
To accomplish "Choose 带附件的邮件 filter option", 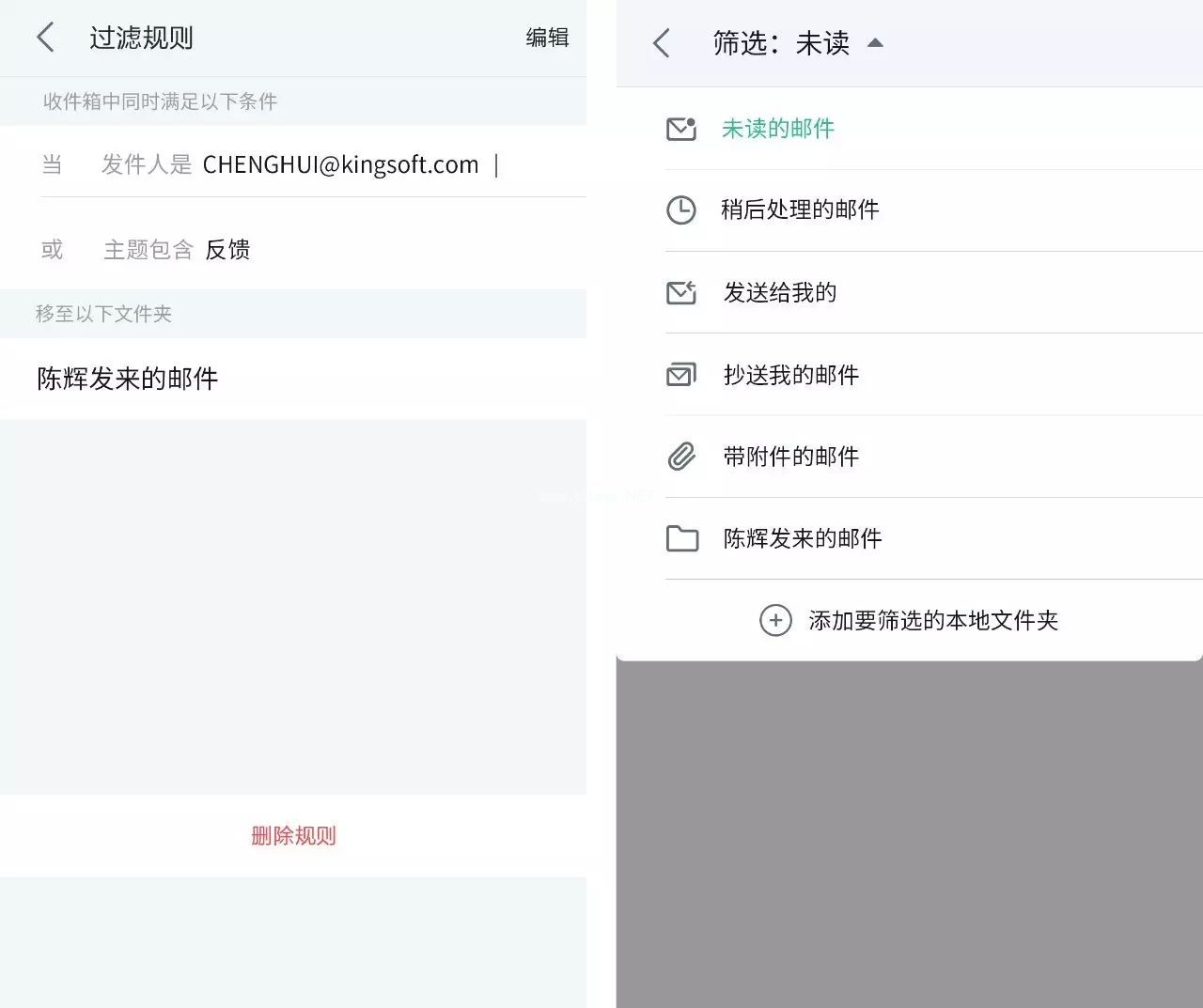I will 790,457.
